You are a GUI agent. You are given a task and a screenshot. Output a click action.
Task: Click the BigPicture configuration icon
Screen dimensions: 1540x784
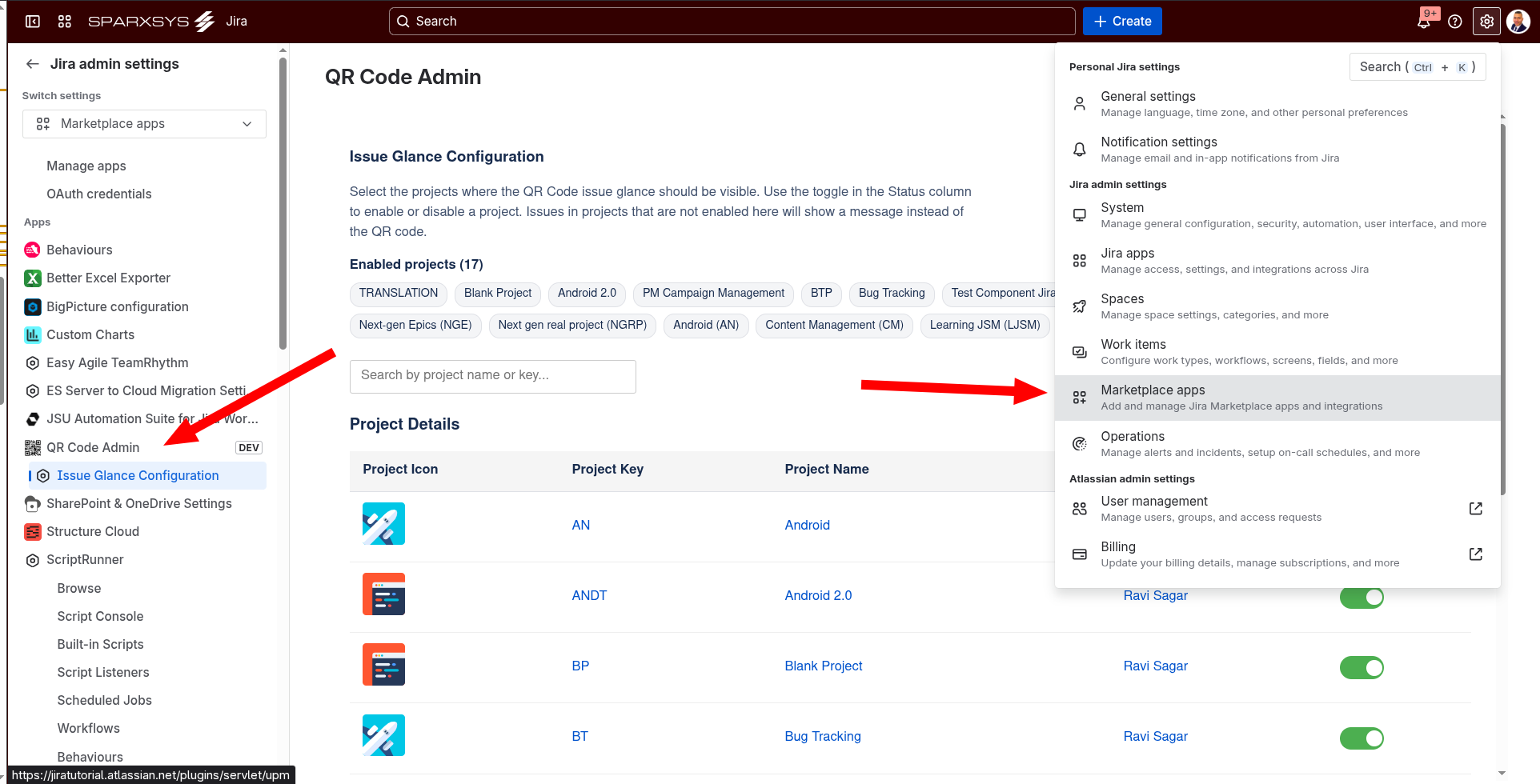click(x=33, y=306)
